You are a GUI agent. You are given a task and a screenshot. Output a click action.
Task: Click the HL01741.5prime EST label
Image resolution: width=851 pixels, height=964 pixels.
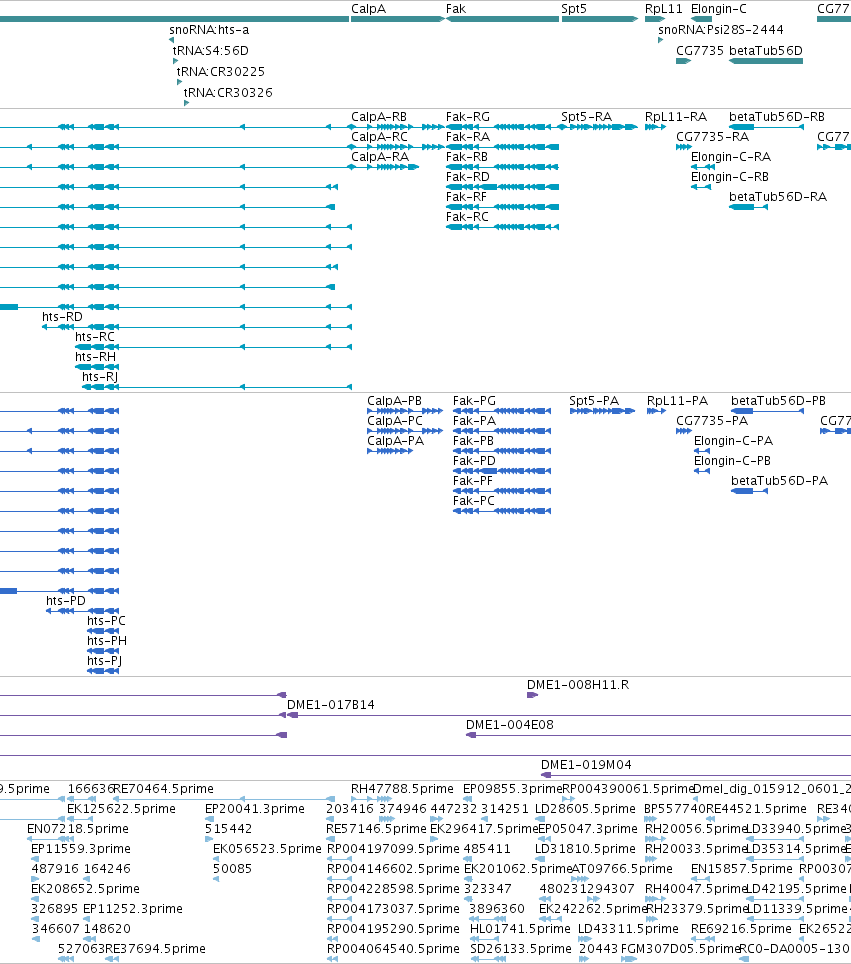click(x=520, y=928)
